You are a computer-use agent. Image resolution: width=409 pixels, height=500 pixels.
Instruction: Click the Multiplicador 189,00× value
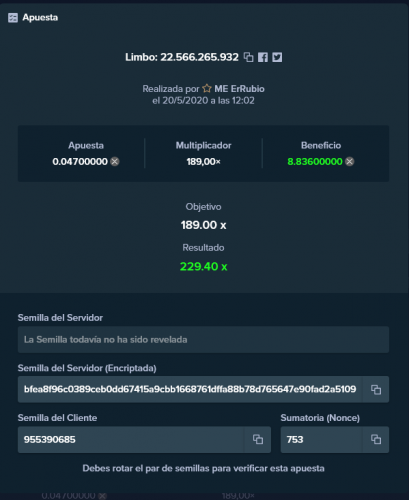(x=203, y=162)
